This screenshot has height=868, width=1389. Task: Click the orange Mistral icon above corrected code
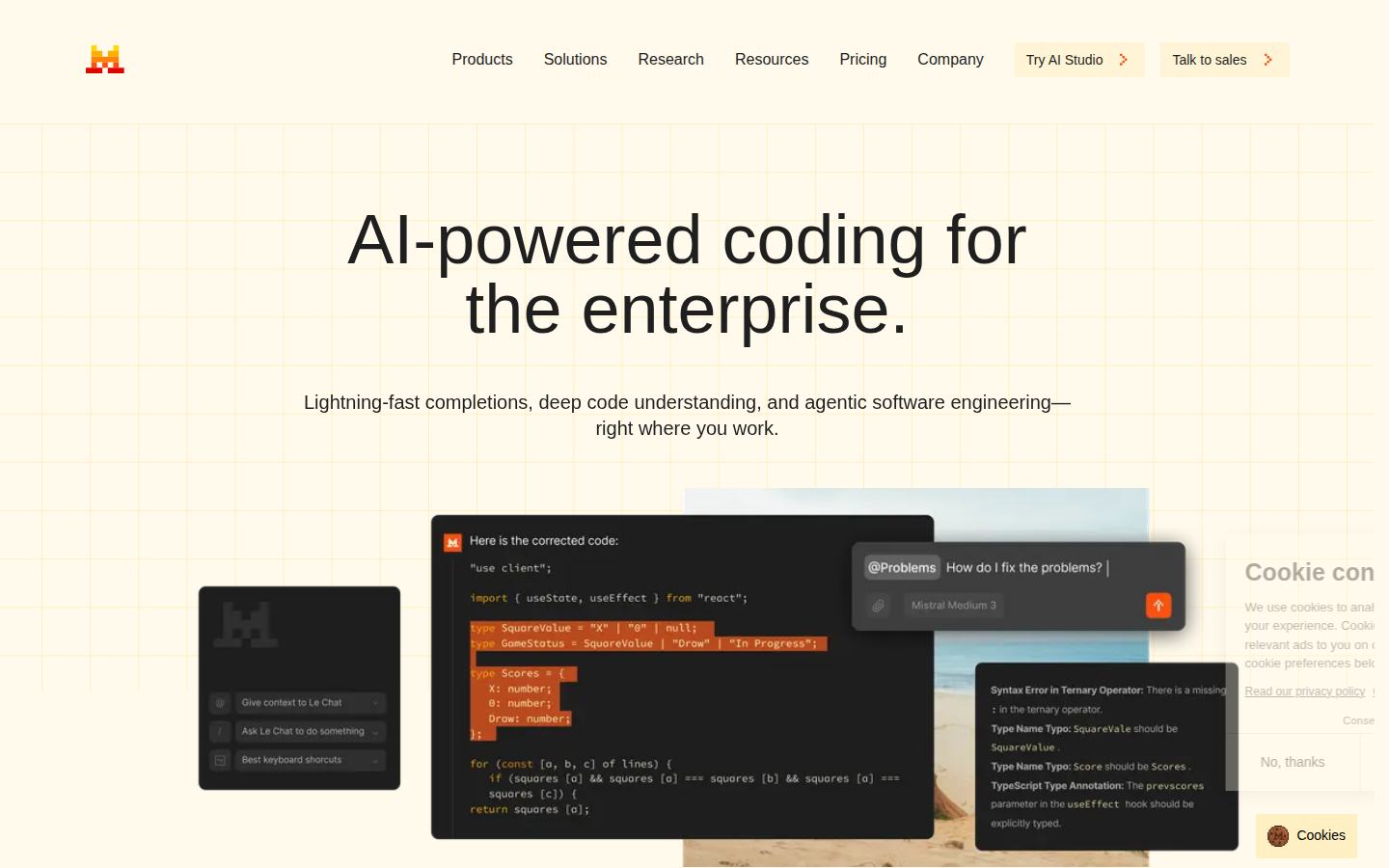click(x=452, y=542)
